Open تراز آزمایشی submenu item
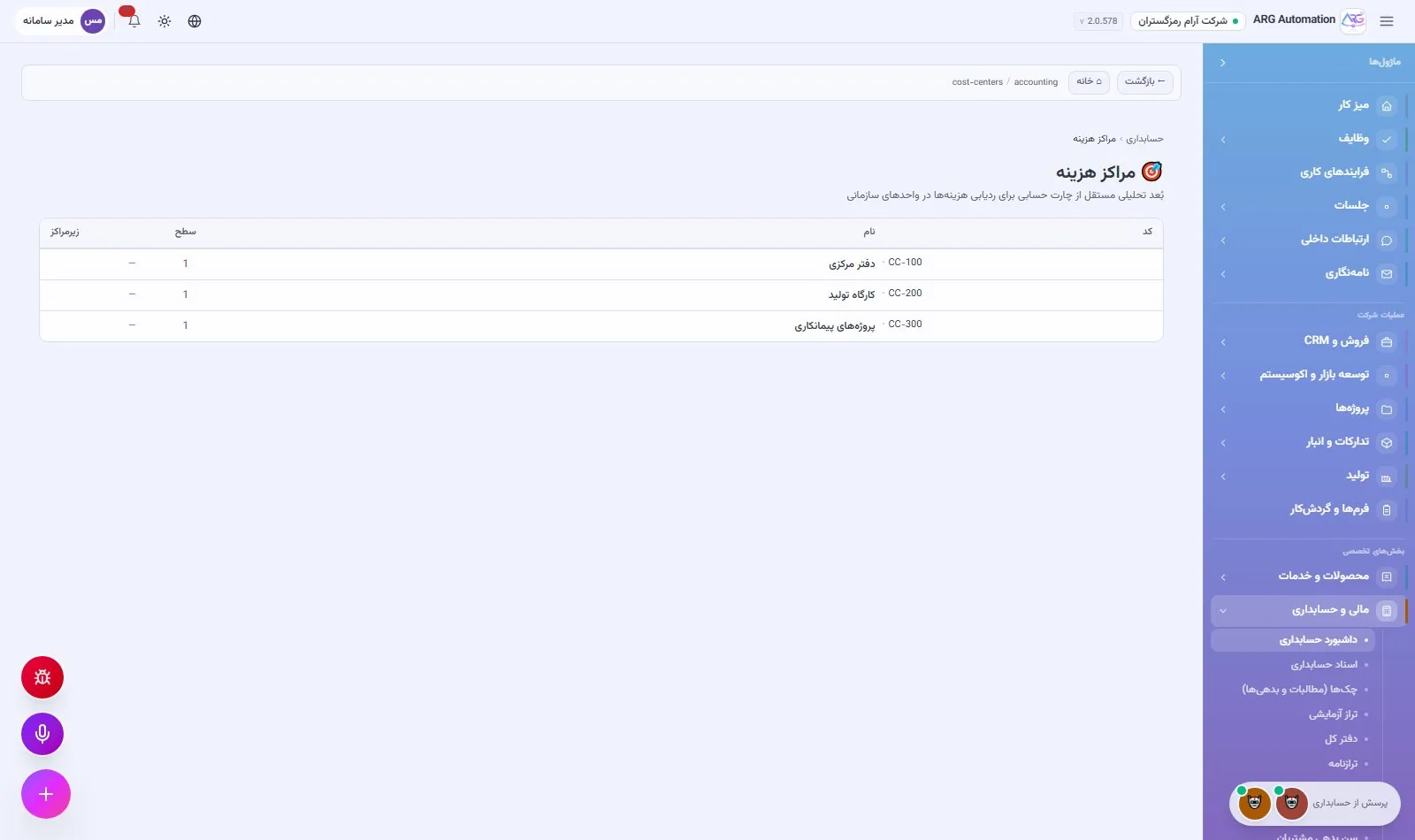 [x=1293, y=714]
